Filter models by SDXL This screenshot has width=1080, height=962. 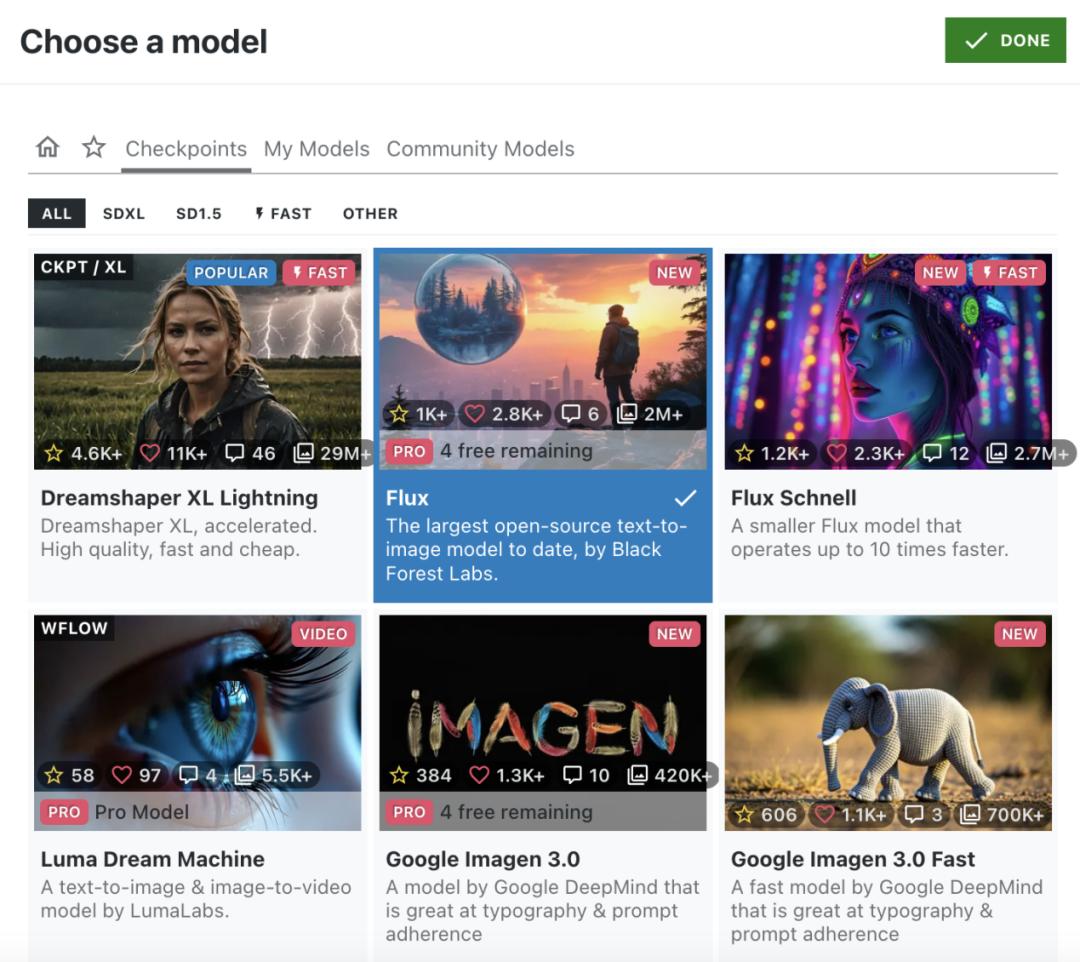point(124,213)
